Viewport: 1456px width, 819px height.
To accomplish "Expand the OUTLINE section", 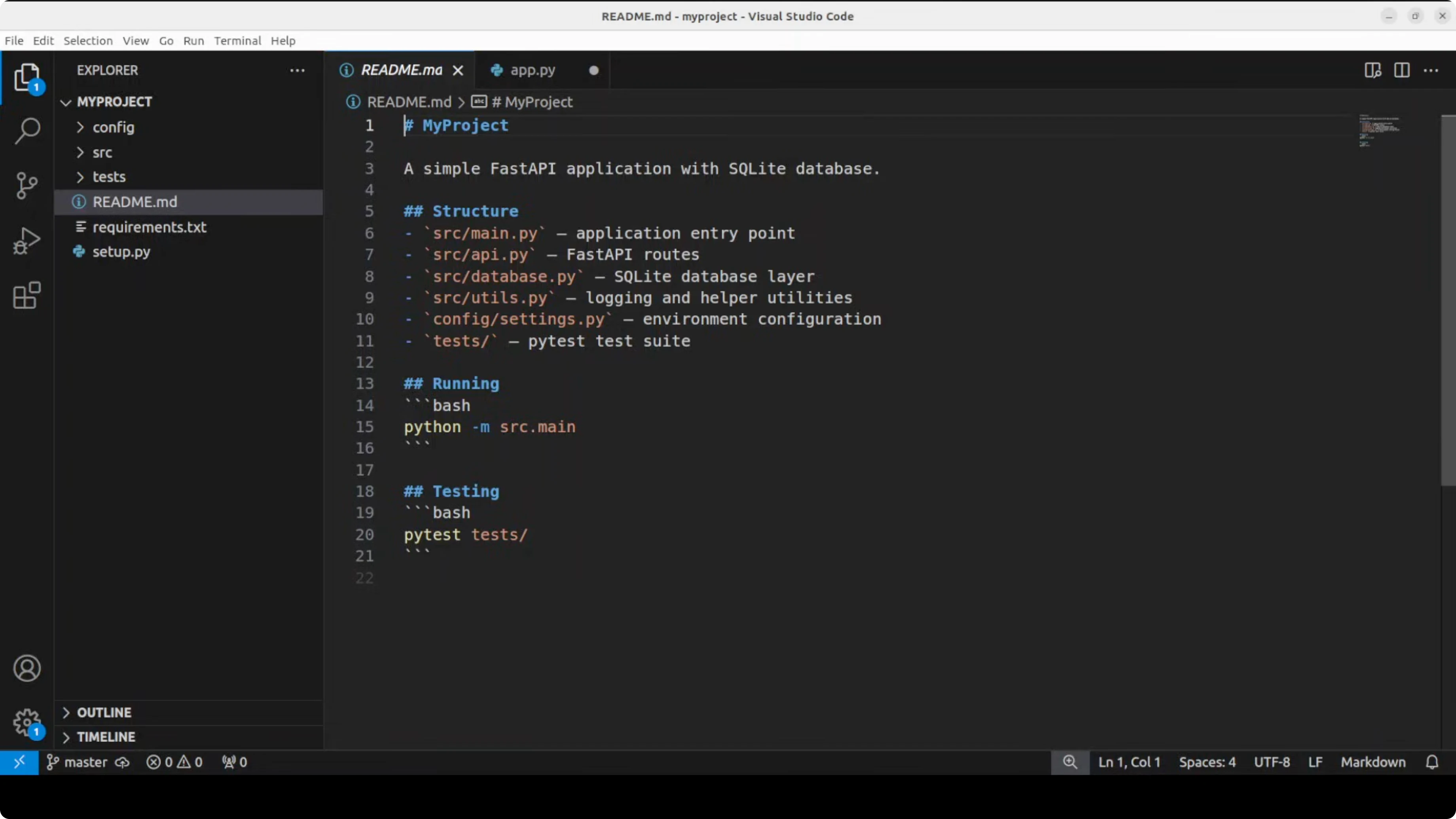I will point(104,712).
